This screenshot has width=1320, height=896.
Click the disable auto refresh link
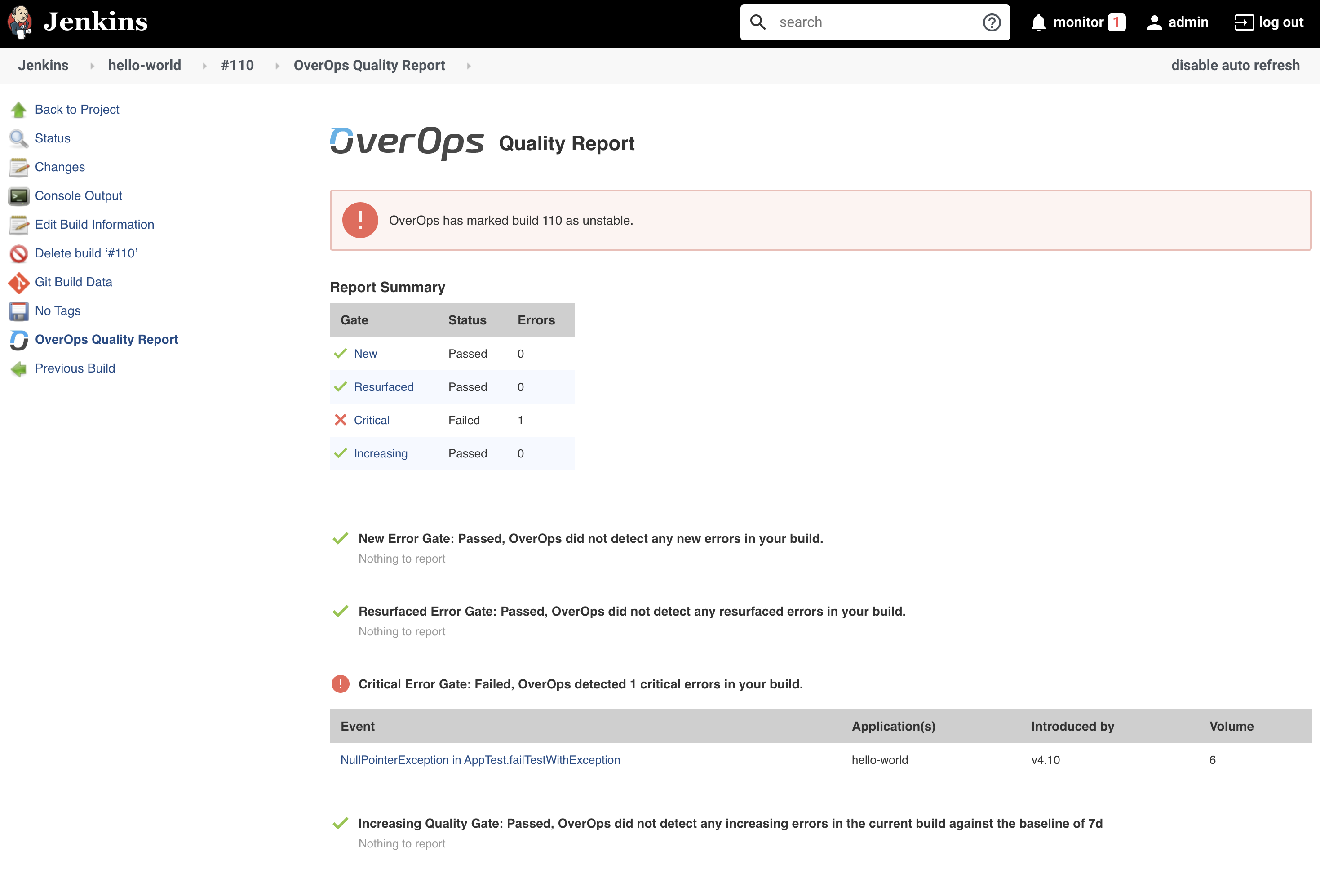coord(1235,65)
